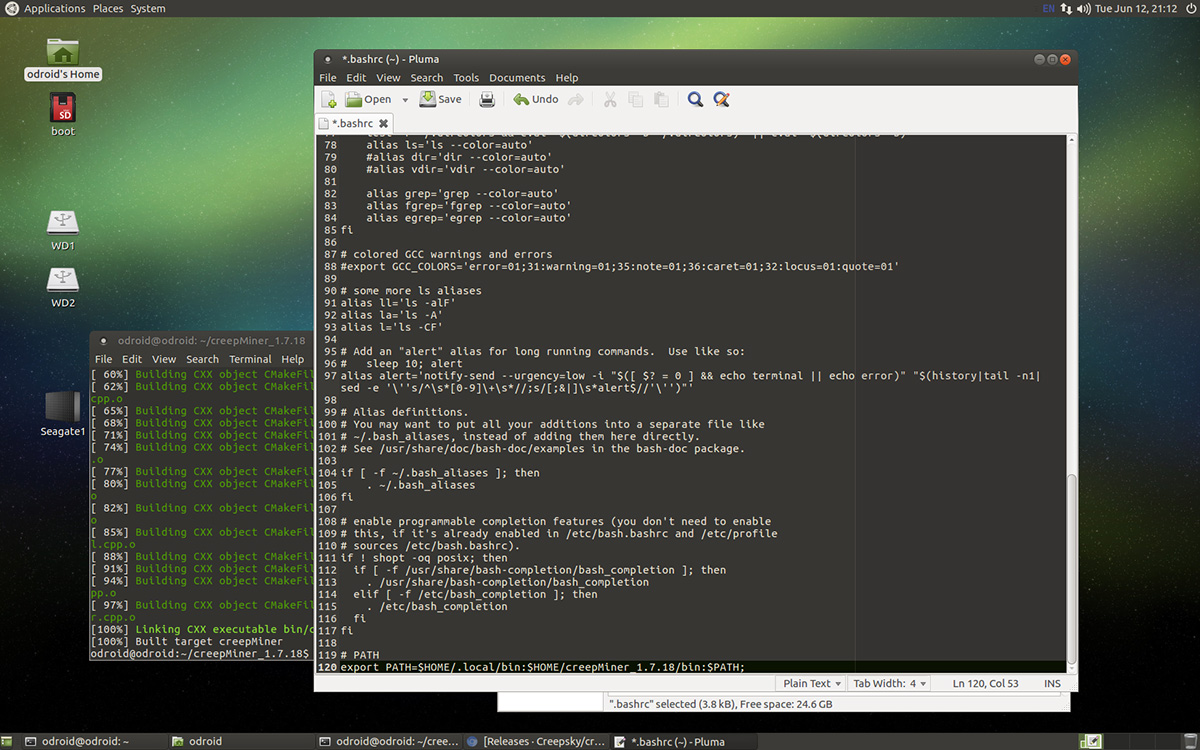Switch to creepMiner terminal taskbar entry
1200x750 pixels.
pos(388,741)
